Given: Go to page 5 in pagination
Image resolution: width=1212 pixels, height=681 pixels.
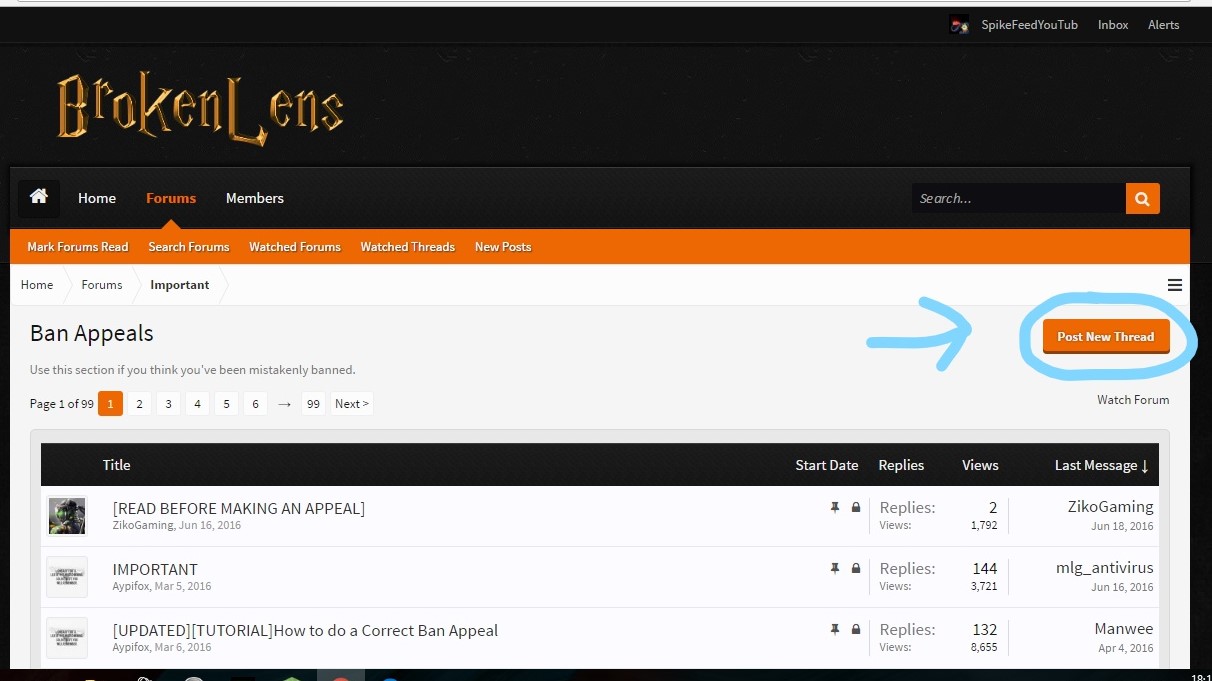Looking at the screenshot, I should pos(226,404).
